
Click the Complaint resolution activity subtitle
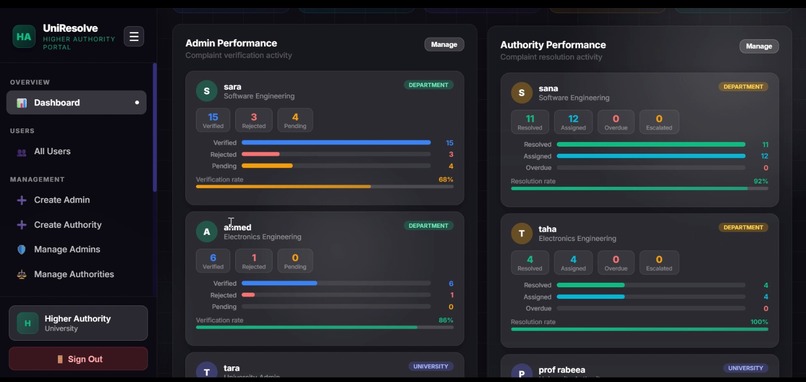click(551, 57)
